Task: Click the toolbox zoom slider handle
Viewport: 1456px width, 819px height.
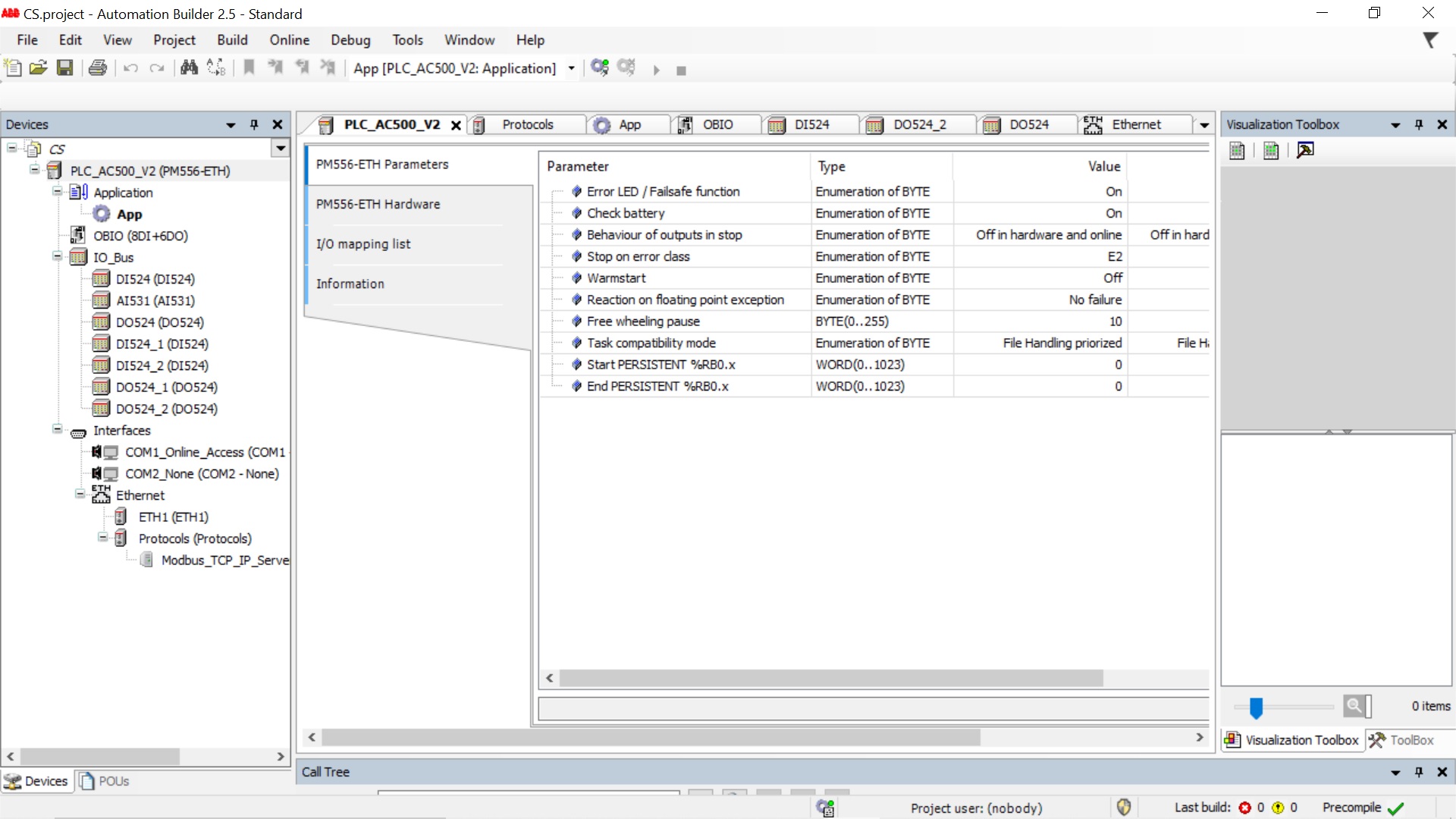Action: coord(1256,708)
